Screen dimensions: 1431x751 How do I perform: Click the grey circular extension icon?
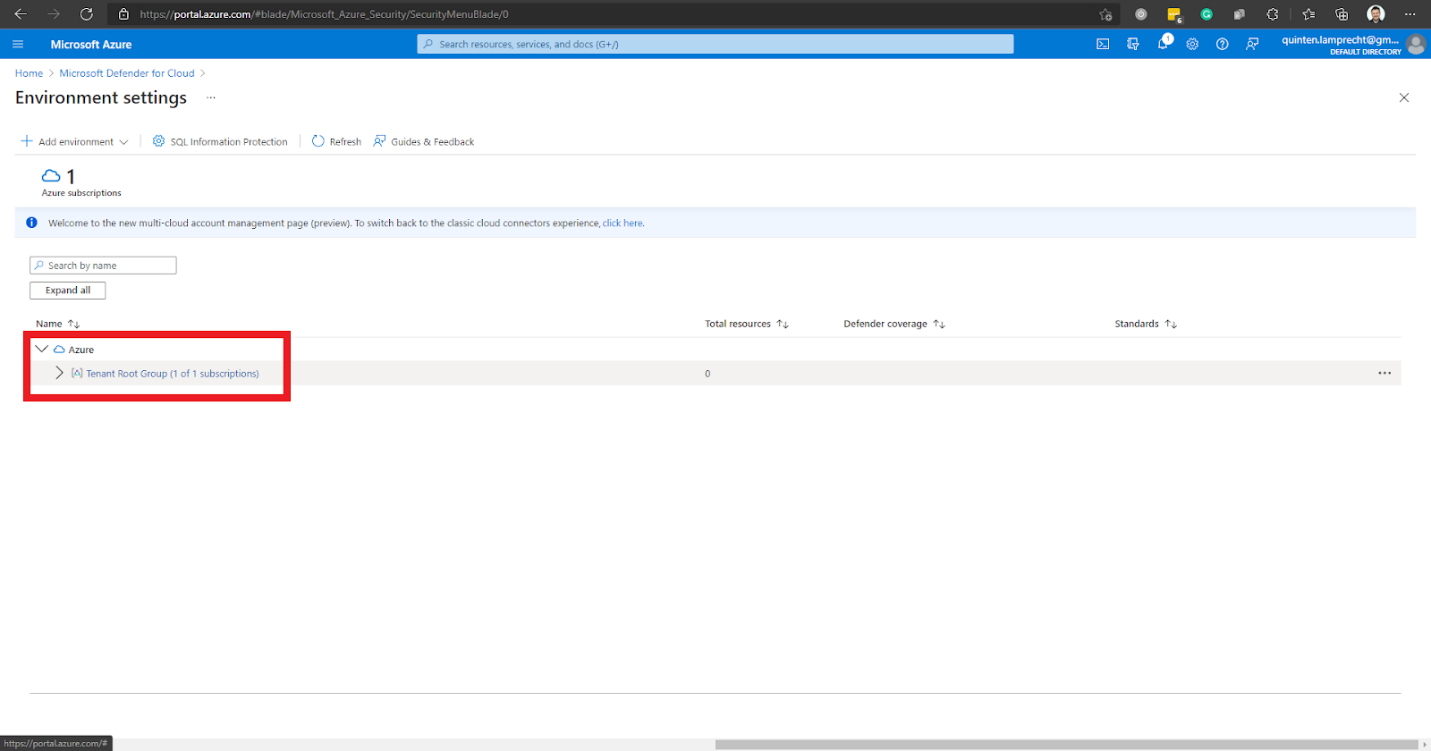pos(1141,15)
